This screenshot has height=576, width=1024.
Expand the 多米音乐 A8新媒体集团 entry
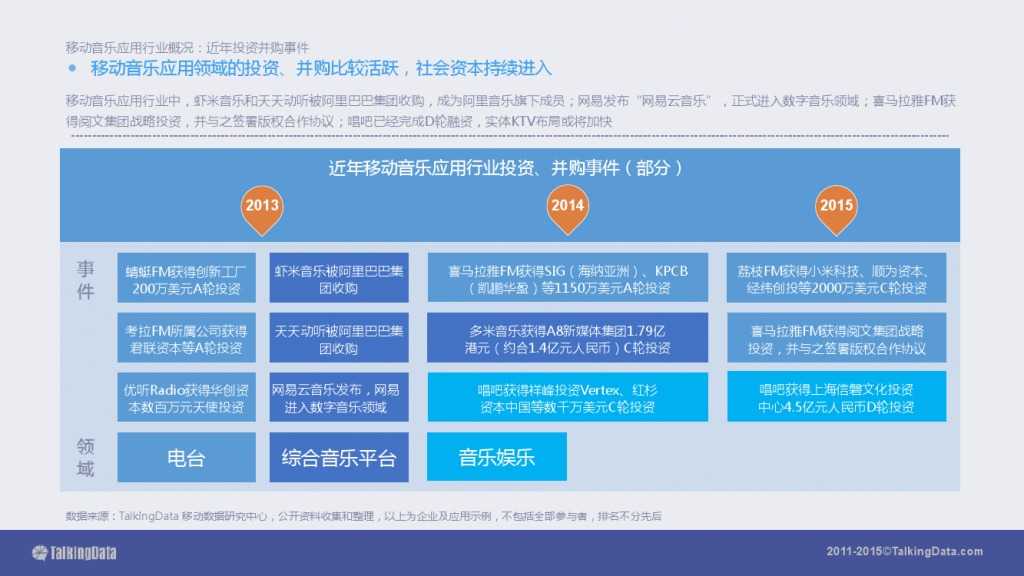(x=567, y=338)
